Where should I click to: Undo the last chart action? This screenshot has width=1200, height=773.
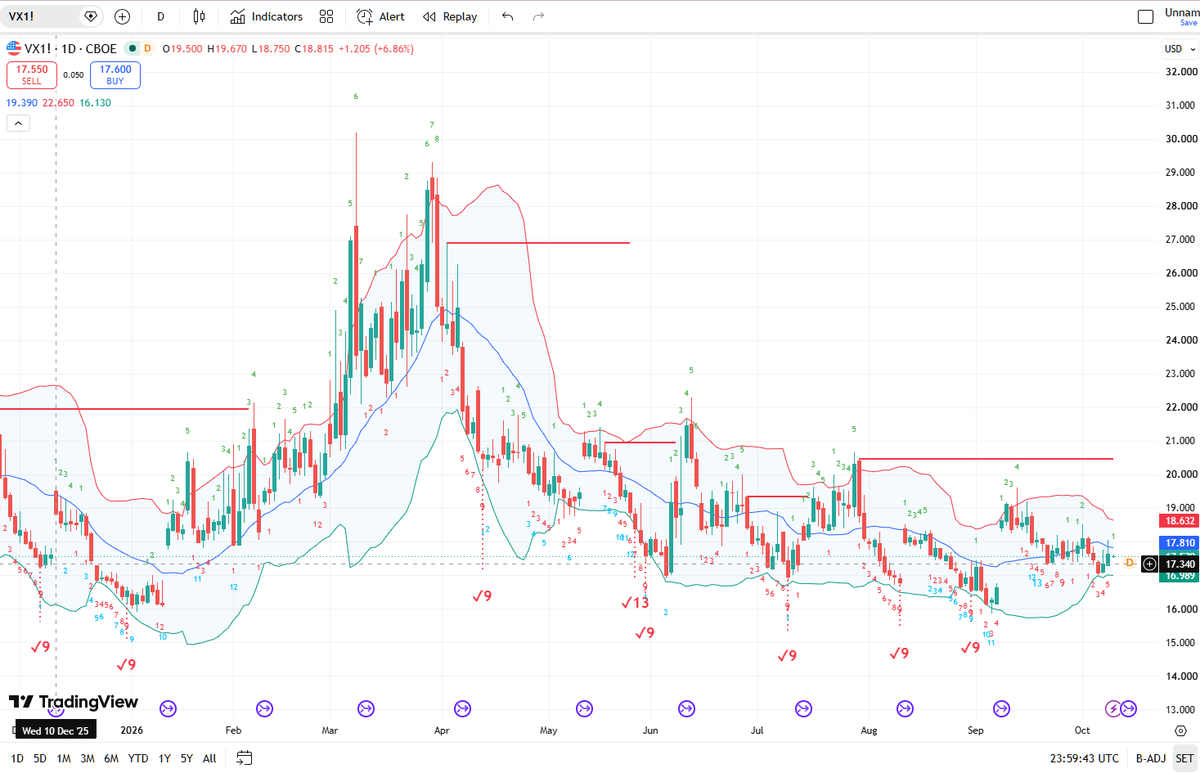(x=508, y=16)
